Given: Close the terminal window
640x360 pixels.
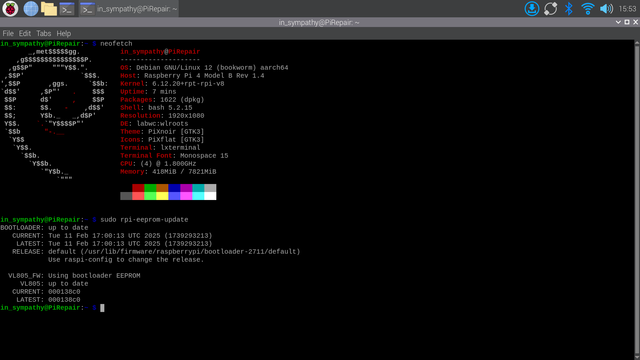Looking at the screenshot, I should coord(636,22).
